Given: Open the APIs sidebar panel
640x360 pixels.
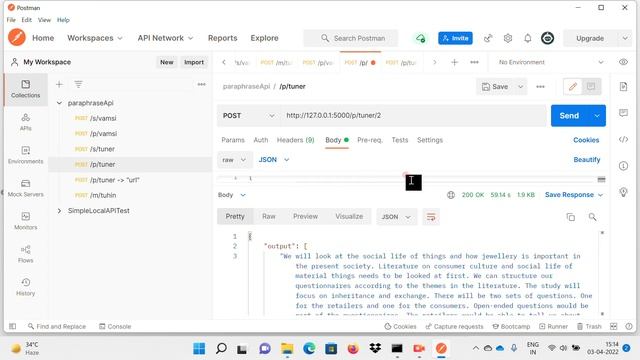Looking at the screenshot, I should pos(25,122).
